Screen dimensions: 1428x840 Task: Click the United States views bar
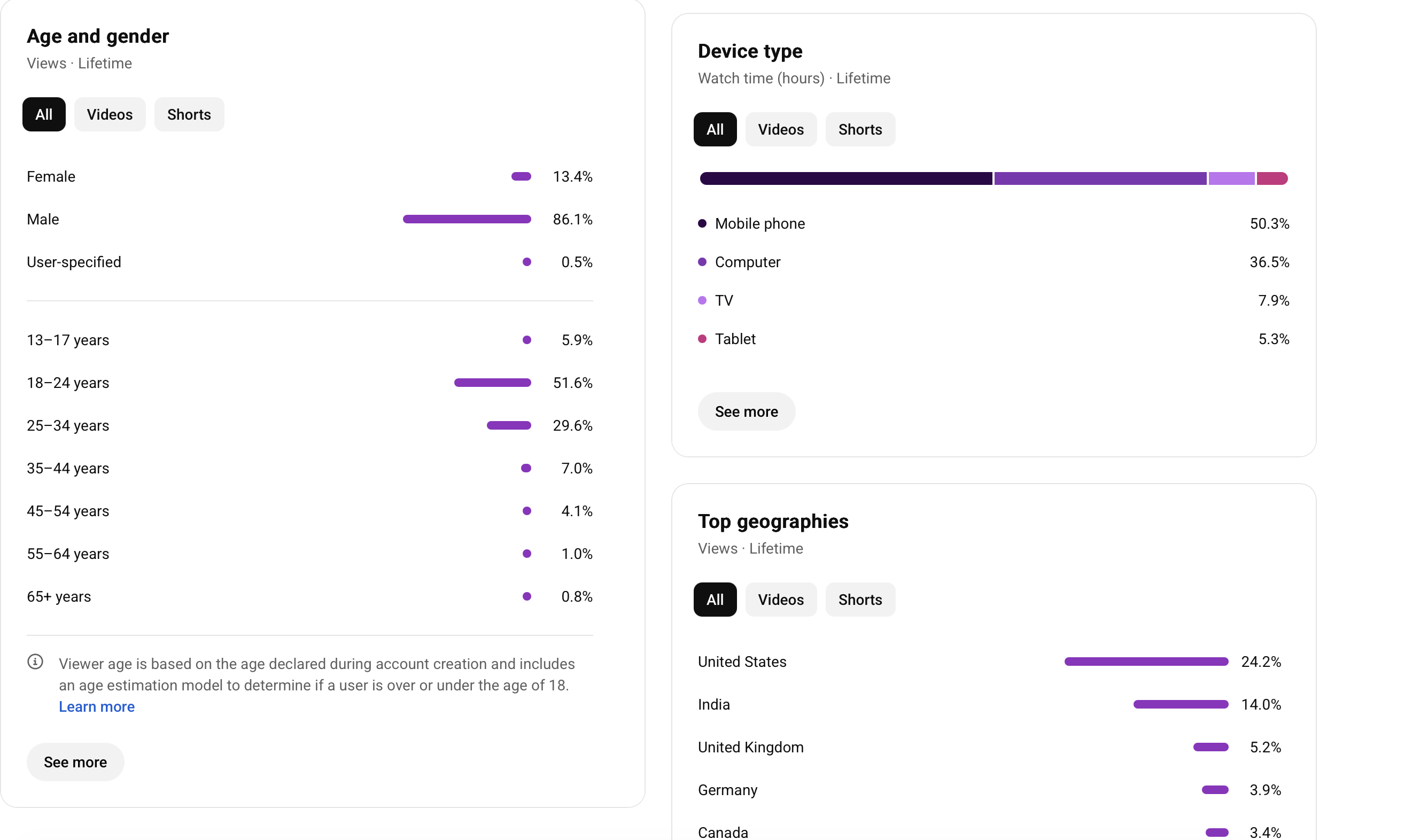pos(1146,662)
